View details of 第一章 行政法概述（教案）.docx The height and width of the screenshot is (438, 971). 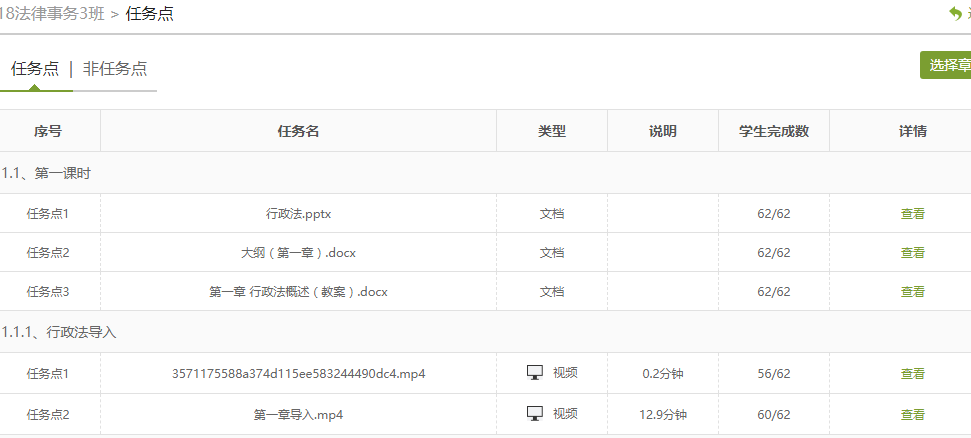coord(912,292)
